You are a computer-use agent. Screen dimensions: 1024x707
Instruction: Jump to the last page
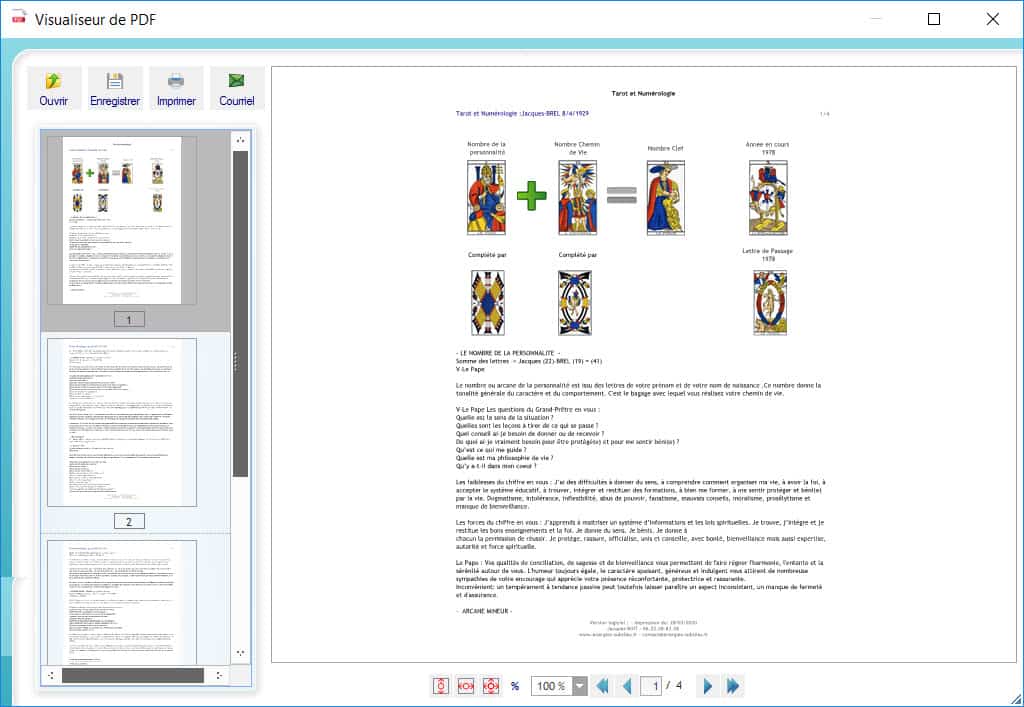(733, 685)
